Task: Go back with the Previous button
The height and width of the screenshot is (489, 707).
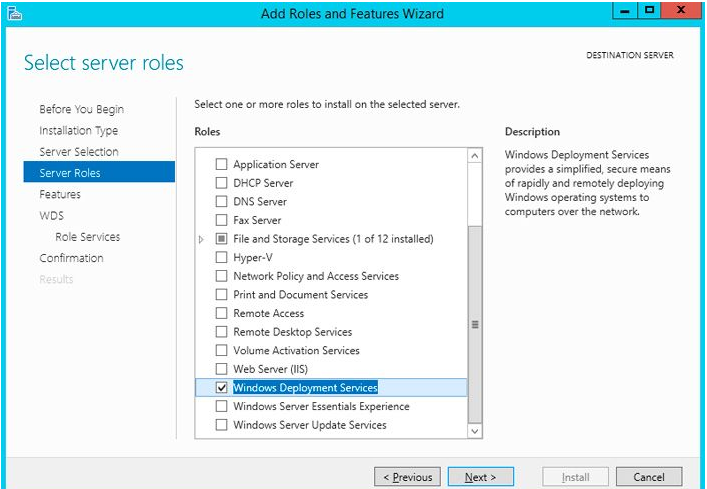Action: click(x=408, y=477)
